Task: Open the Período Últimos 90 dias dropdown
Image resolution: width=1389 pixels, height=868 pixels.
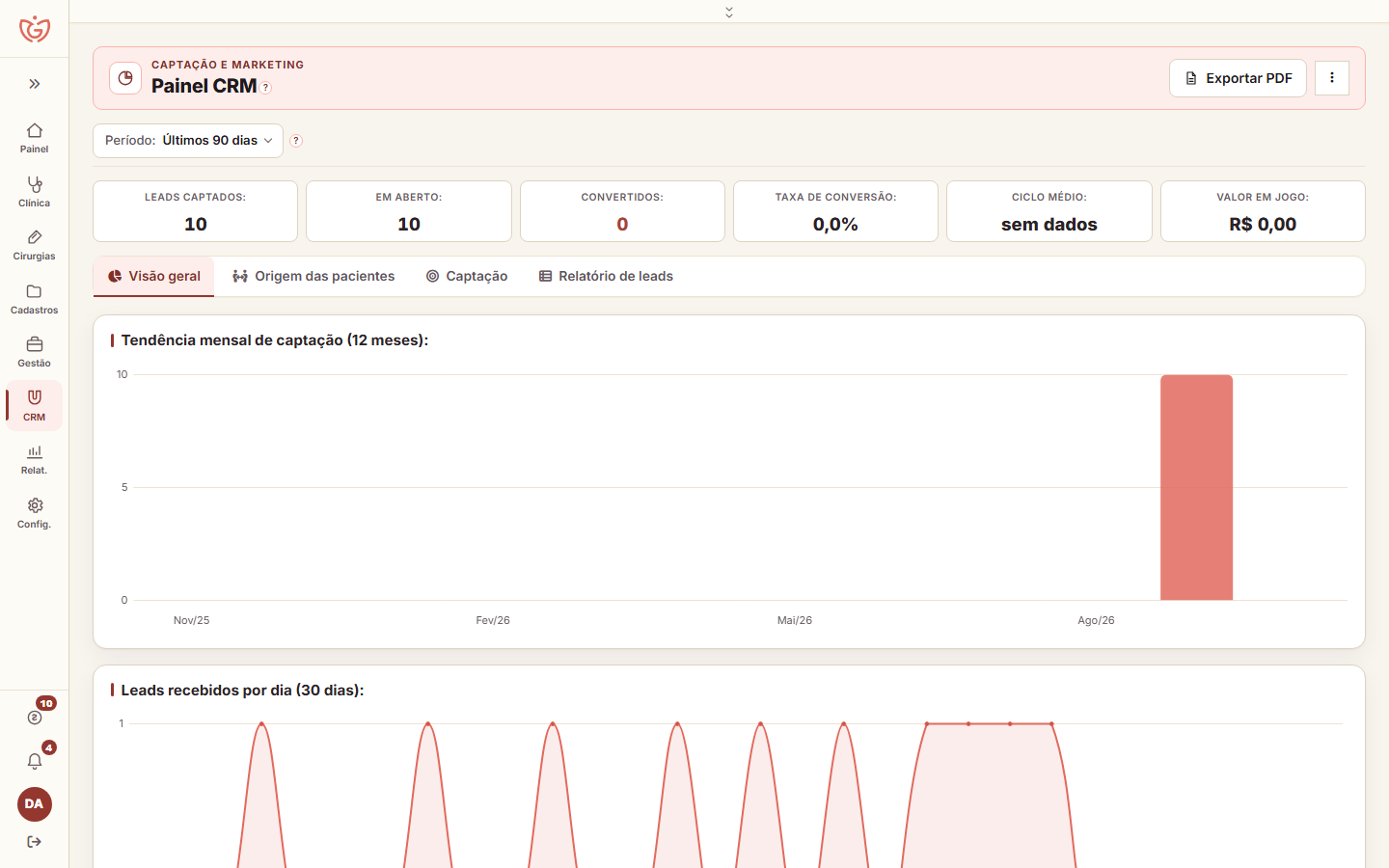Action: [188, 141]
